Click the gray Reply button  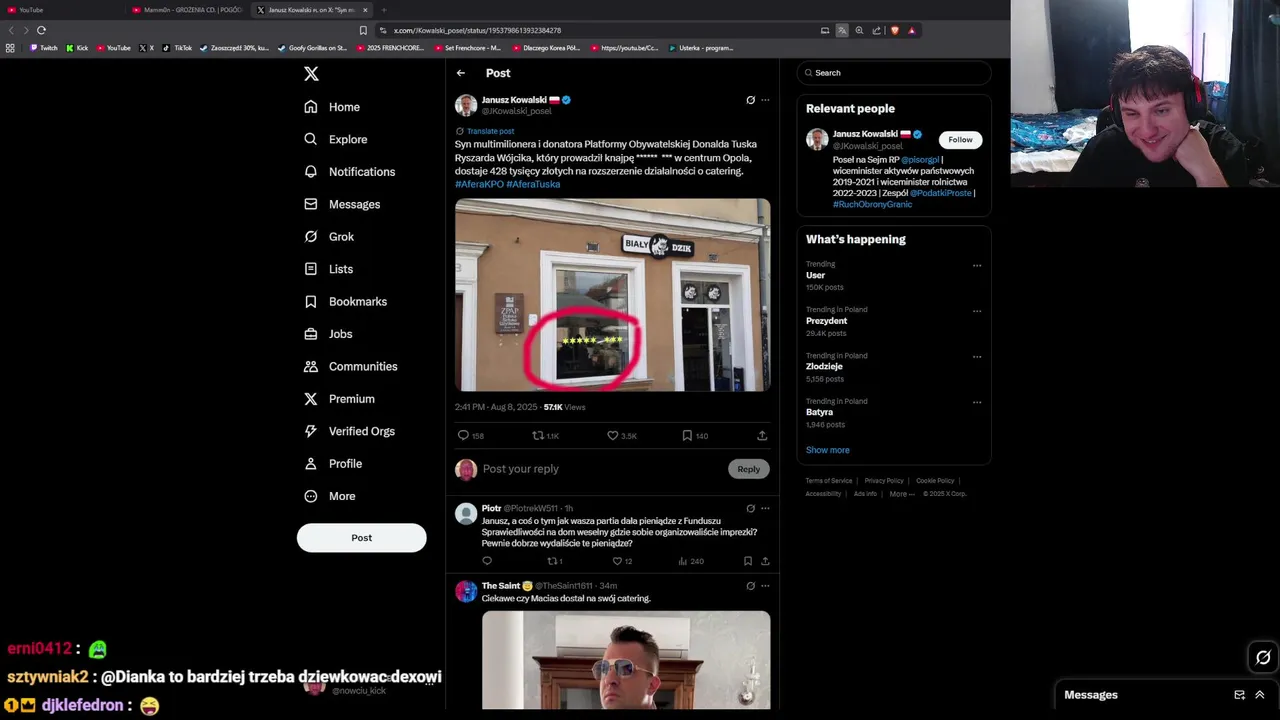(748, 469)
